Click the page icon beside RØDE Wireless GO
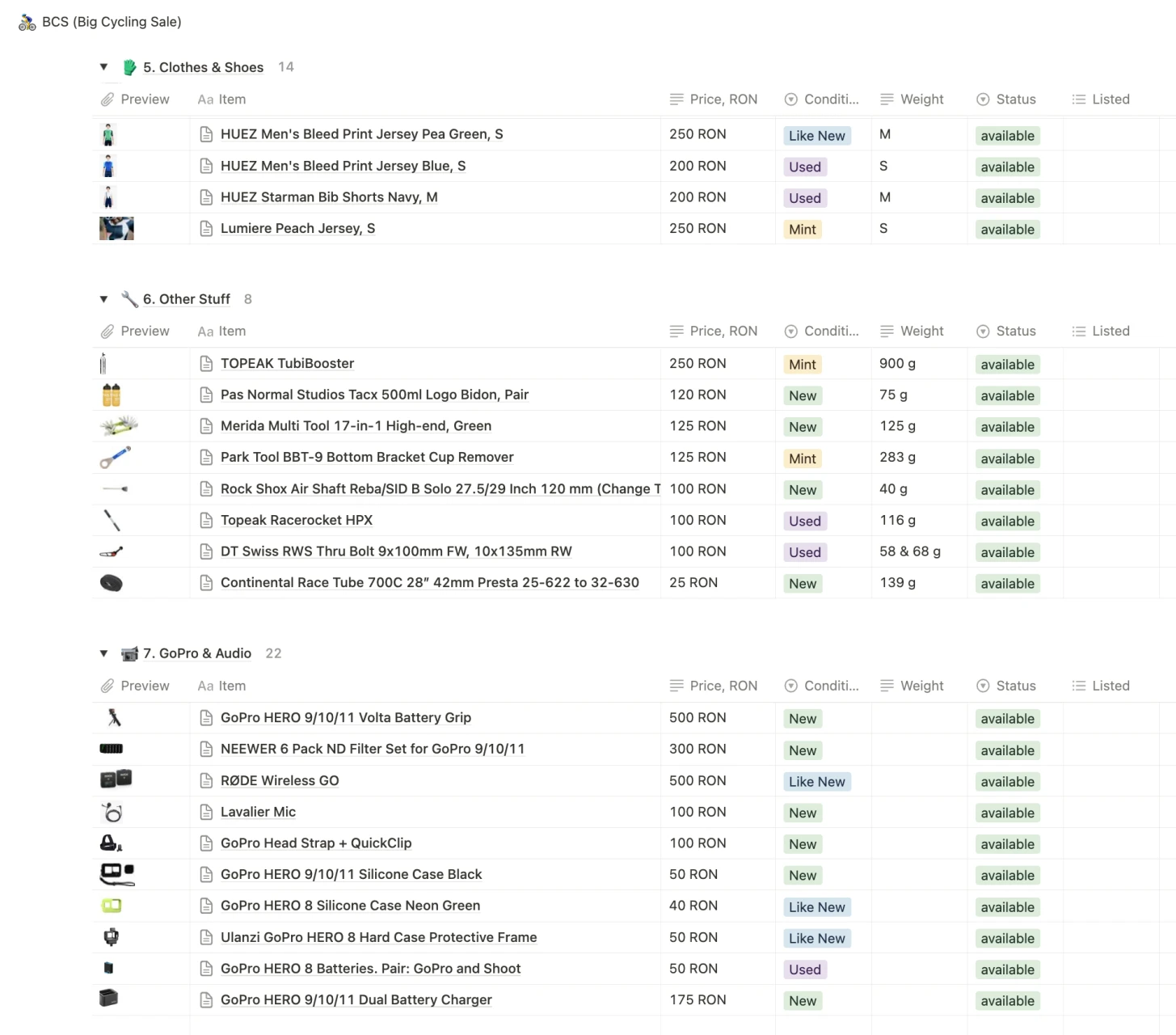Screen dimensions: 1176x1035 tap(206, 781)
